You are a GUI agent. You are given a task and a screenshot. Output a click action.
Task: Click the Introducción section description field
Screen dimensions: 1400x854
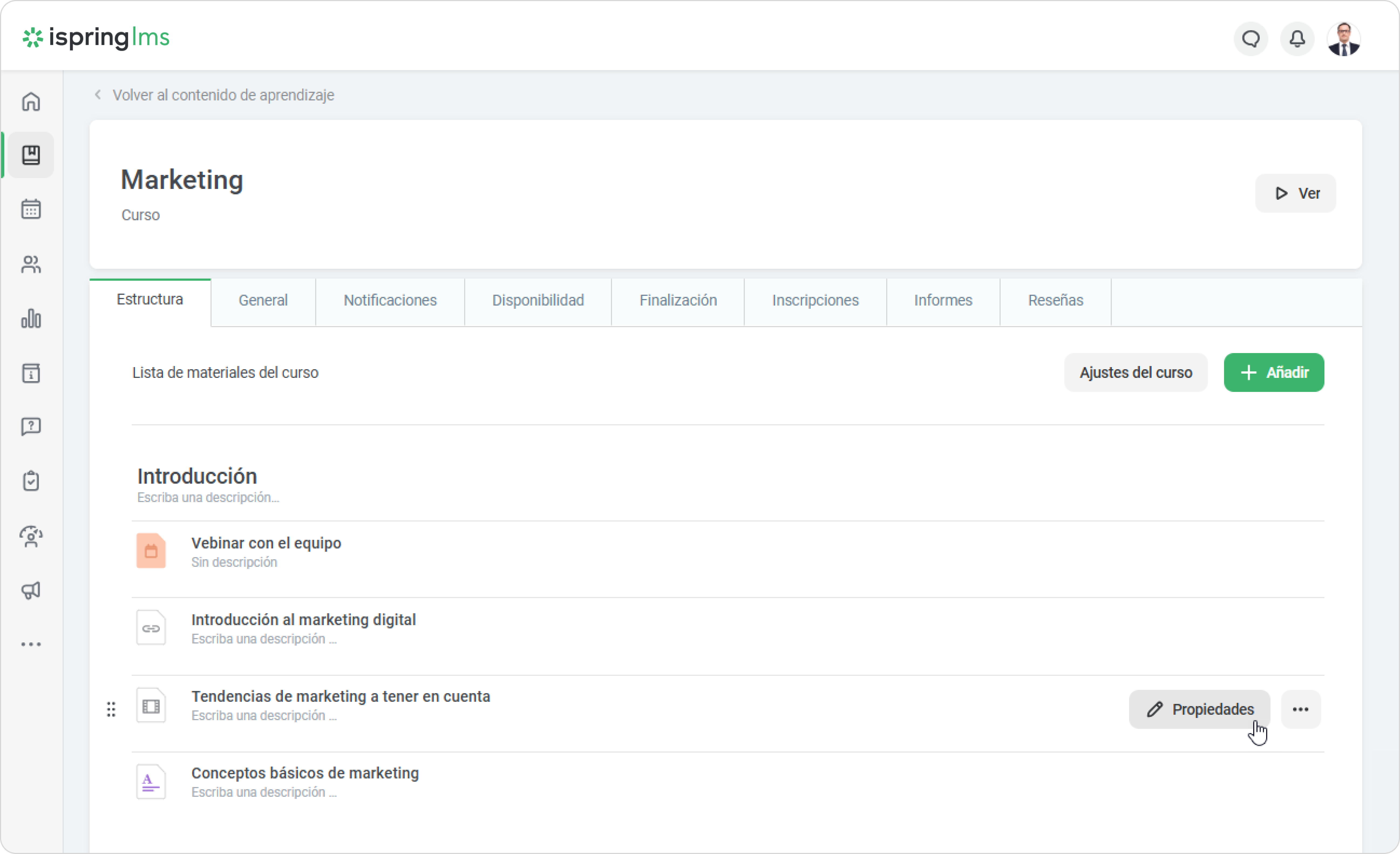coord(208,498)
